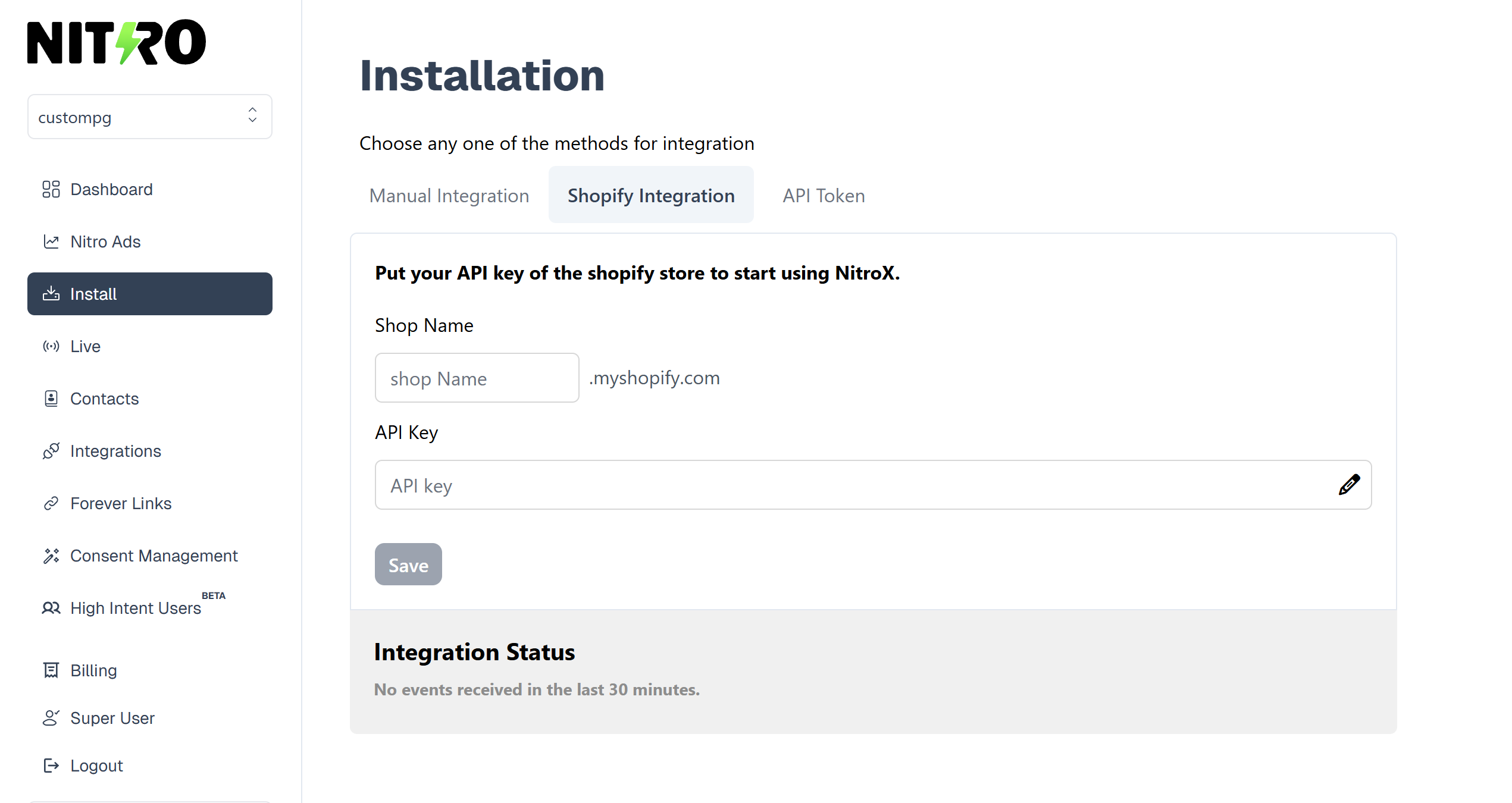Click the Save button
This screenshot has height=803, width=1512.
click(x=408, y=564)
